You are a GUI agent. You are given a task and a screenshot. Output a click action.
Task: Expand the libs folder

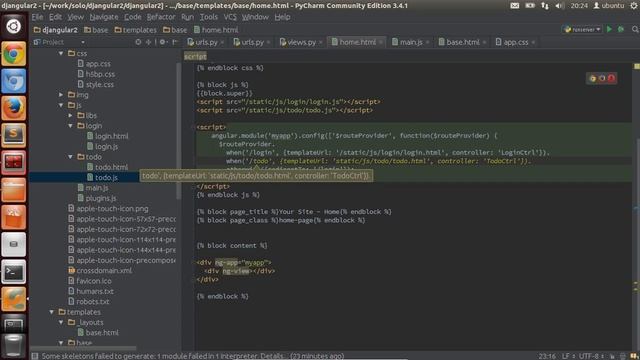point(70,116)
